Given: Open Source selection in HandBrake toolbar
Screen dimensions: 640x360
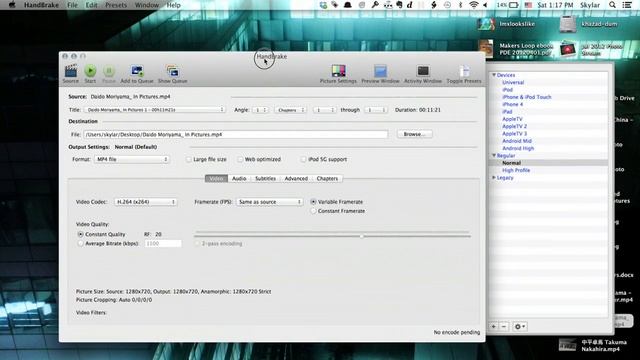Looking at the screenshot, I should coord(71,74).
